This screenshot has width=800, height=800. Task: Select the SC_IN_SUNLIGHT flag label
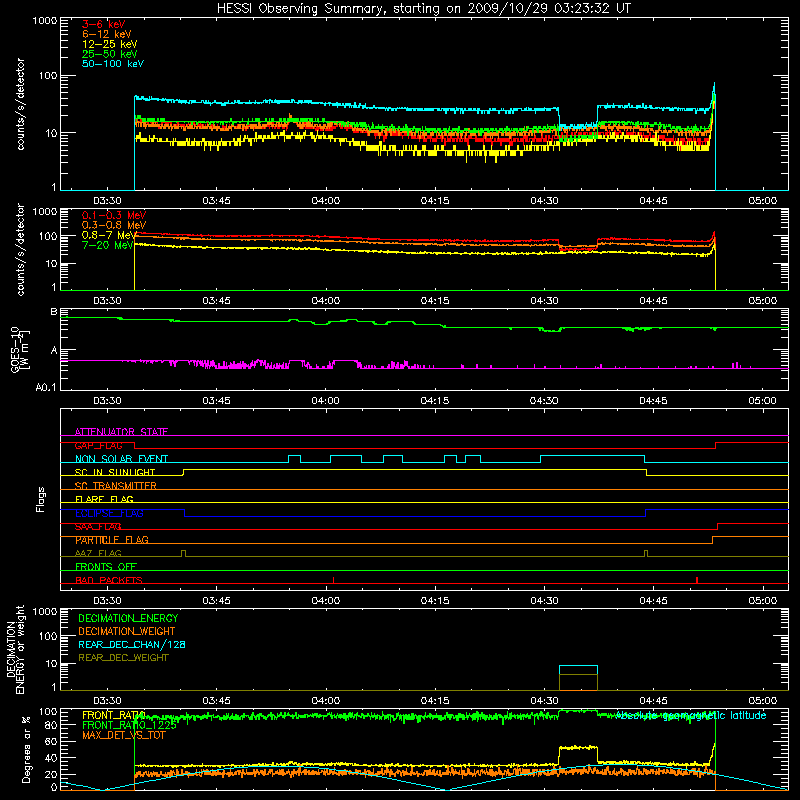tap(115, 472)
